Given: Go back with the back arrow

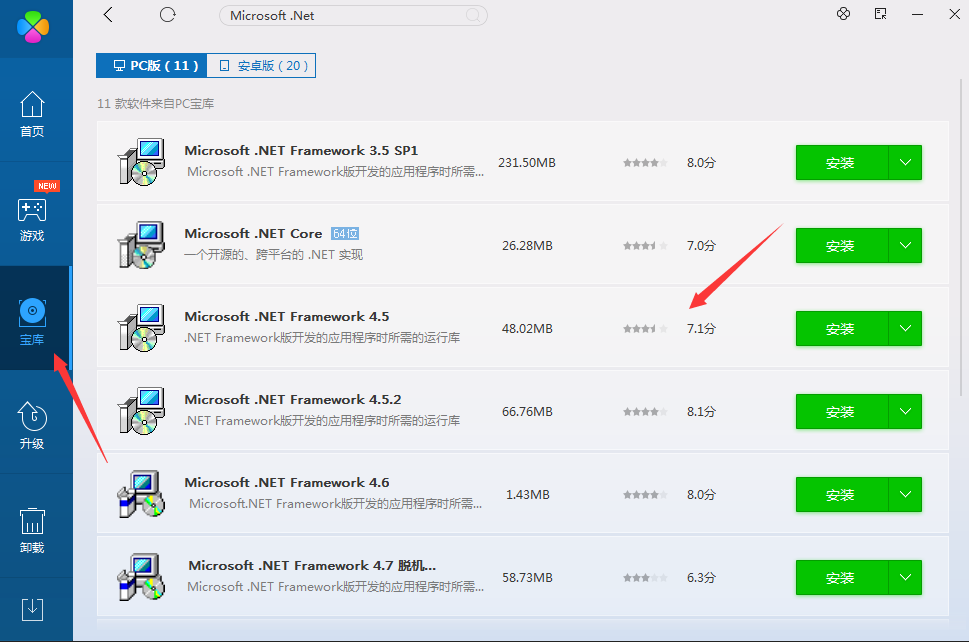Looking at the screenshot, I should click(x=108, y=15).
